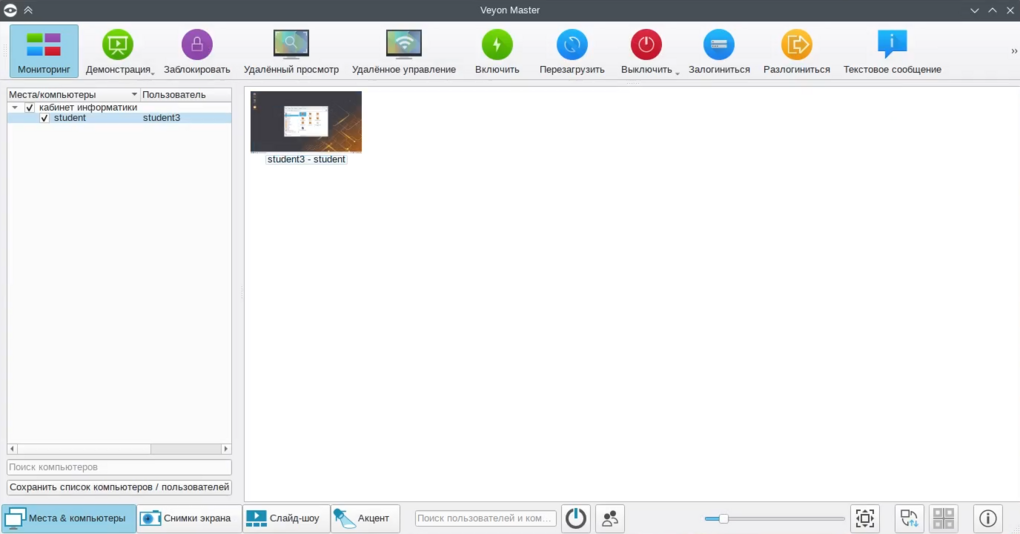Image resolution: width=1020 pixels, height=534 pixels.
Task: Select student3 user cell
Action: tap(161, 118)
